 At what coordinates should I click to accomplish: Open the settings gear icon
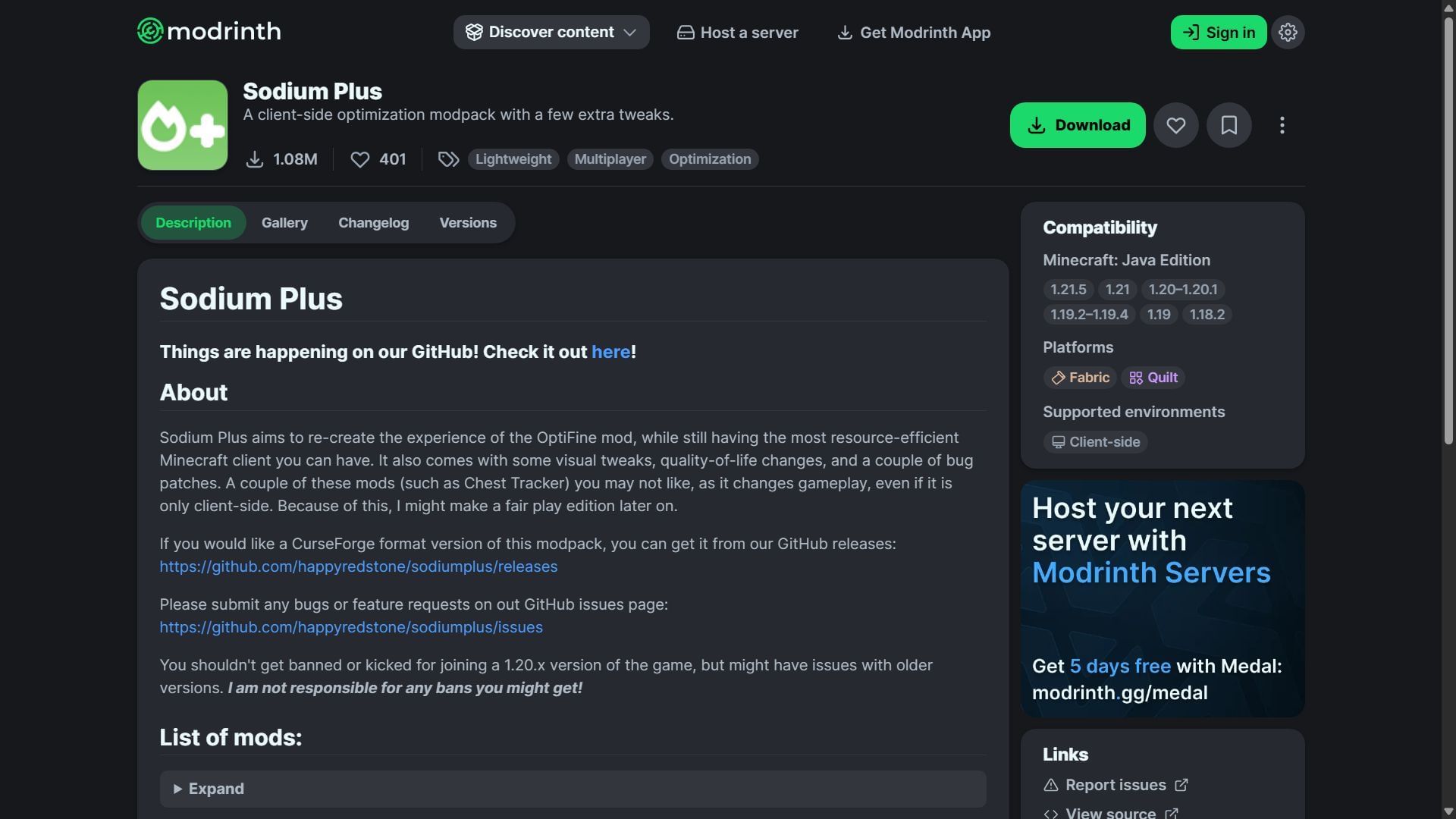coord(1288,32)
